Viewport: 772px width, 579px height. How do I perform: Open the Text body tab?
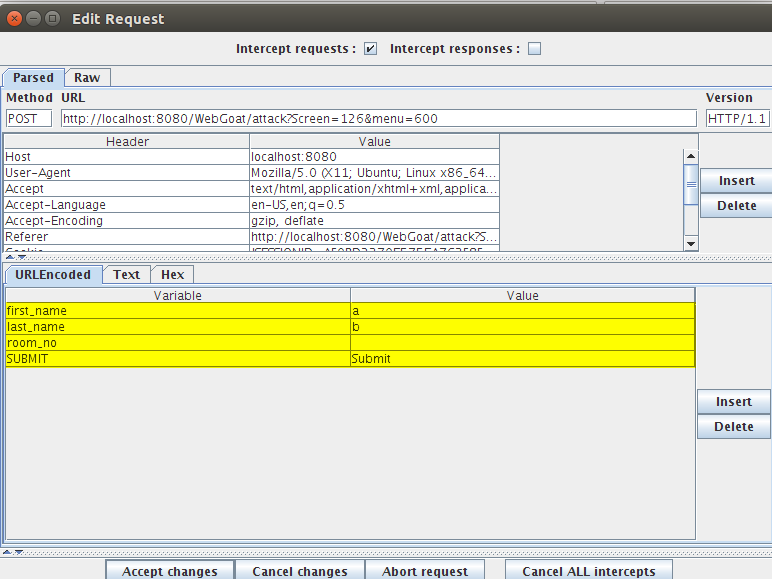pos(127,275)
